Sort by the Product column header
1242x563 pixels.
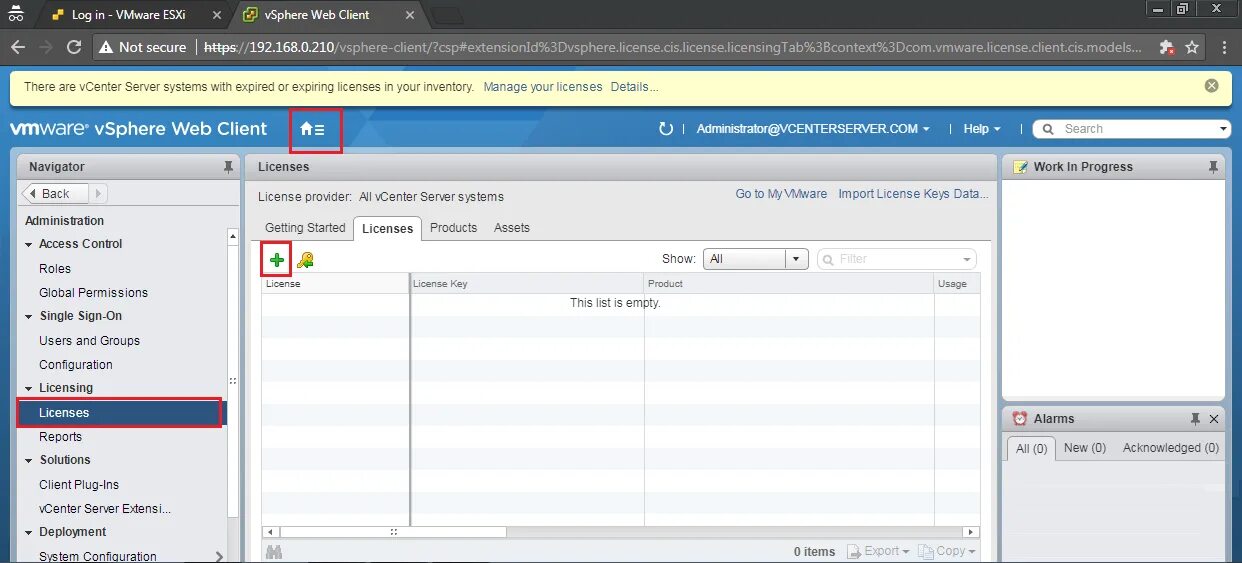pos(789,284)
